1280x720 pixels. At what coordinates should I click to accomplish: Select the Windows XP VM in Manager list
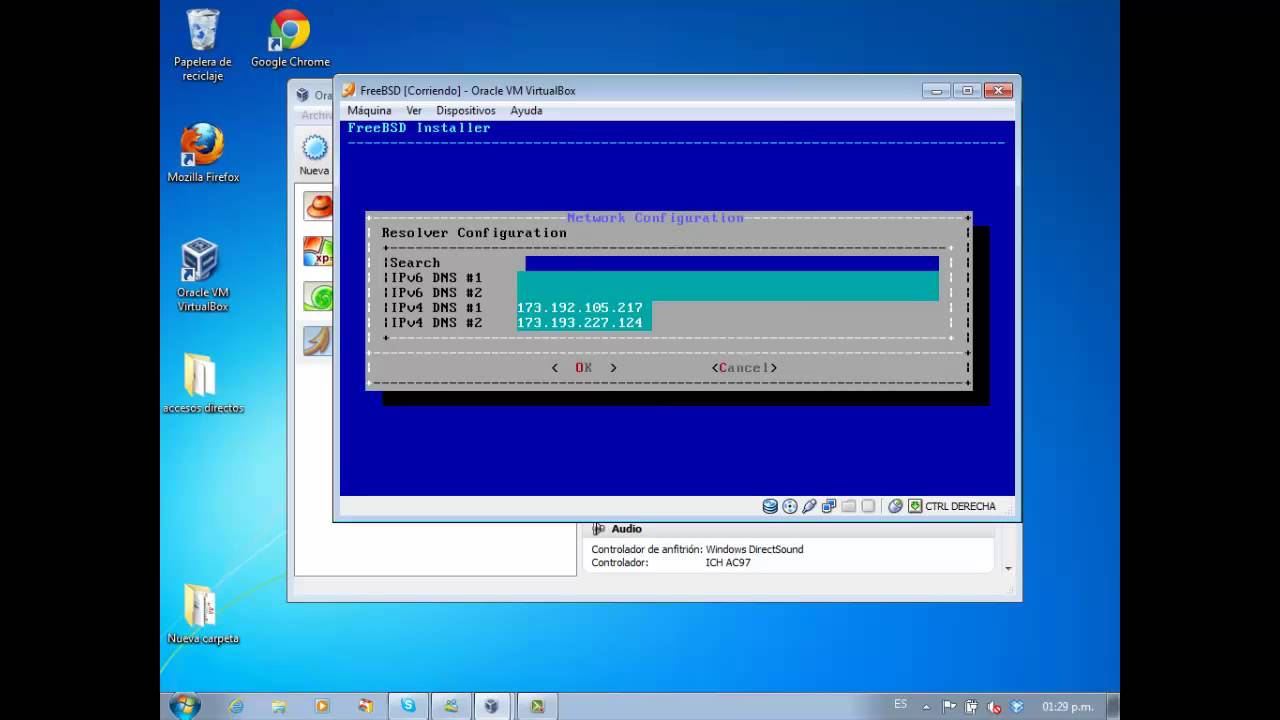click(x=318, y=251)
